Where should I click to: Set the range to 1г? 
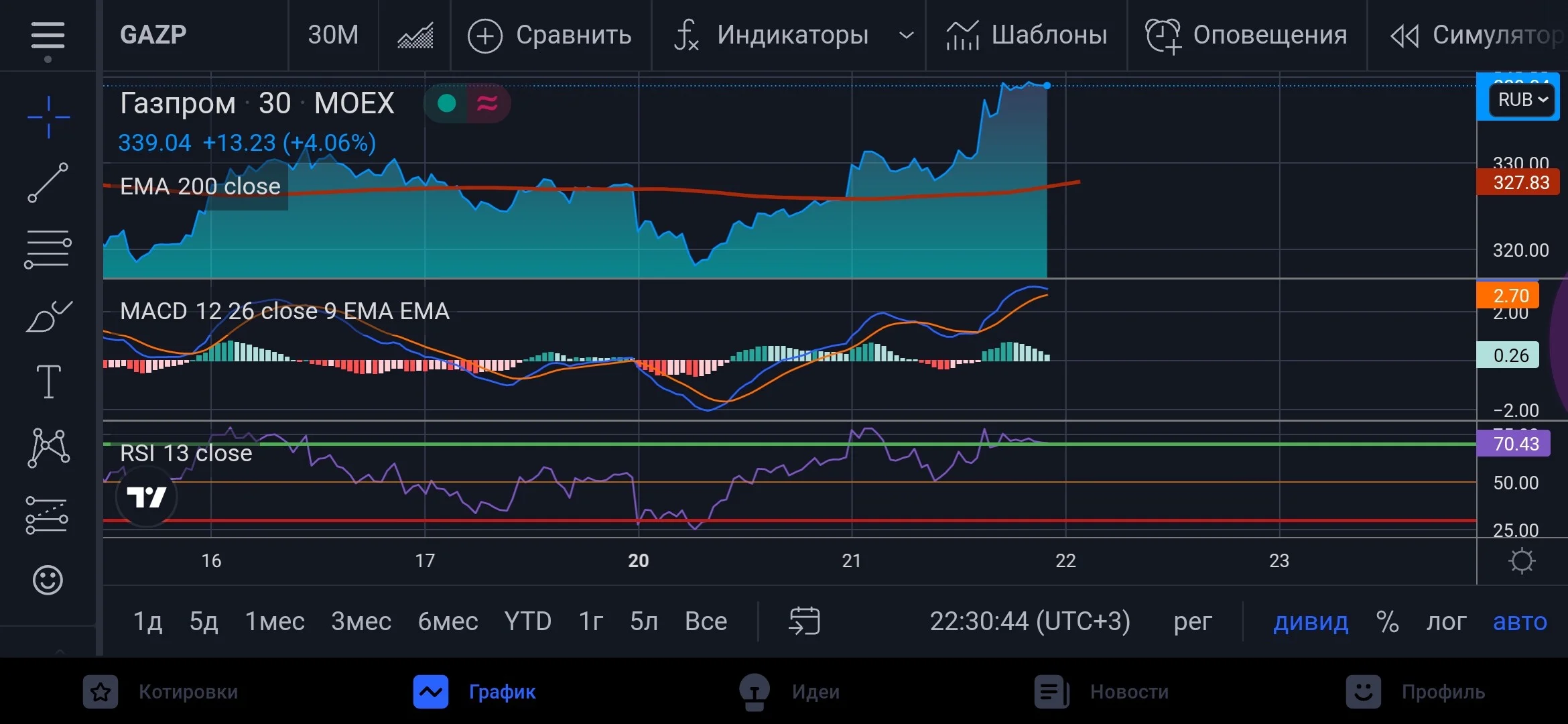[x=591, y=621]
